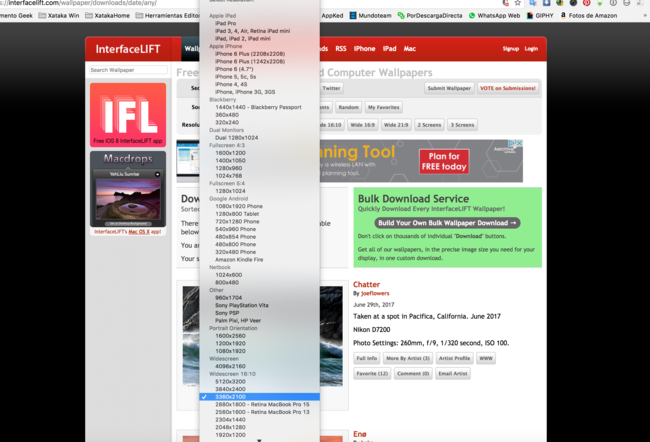Follow the Mac OS X app link
The height and width of the screenshot is (442, 650).
click(x=138, y=232)
